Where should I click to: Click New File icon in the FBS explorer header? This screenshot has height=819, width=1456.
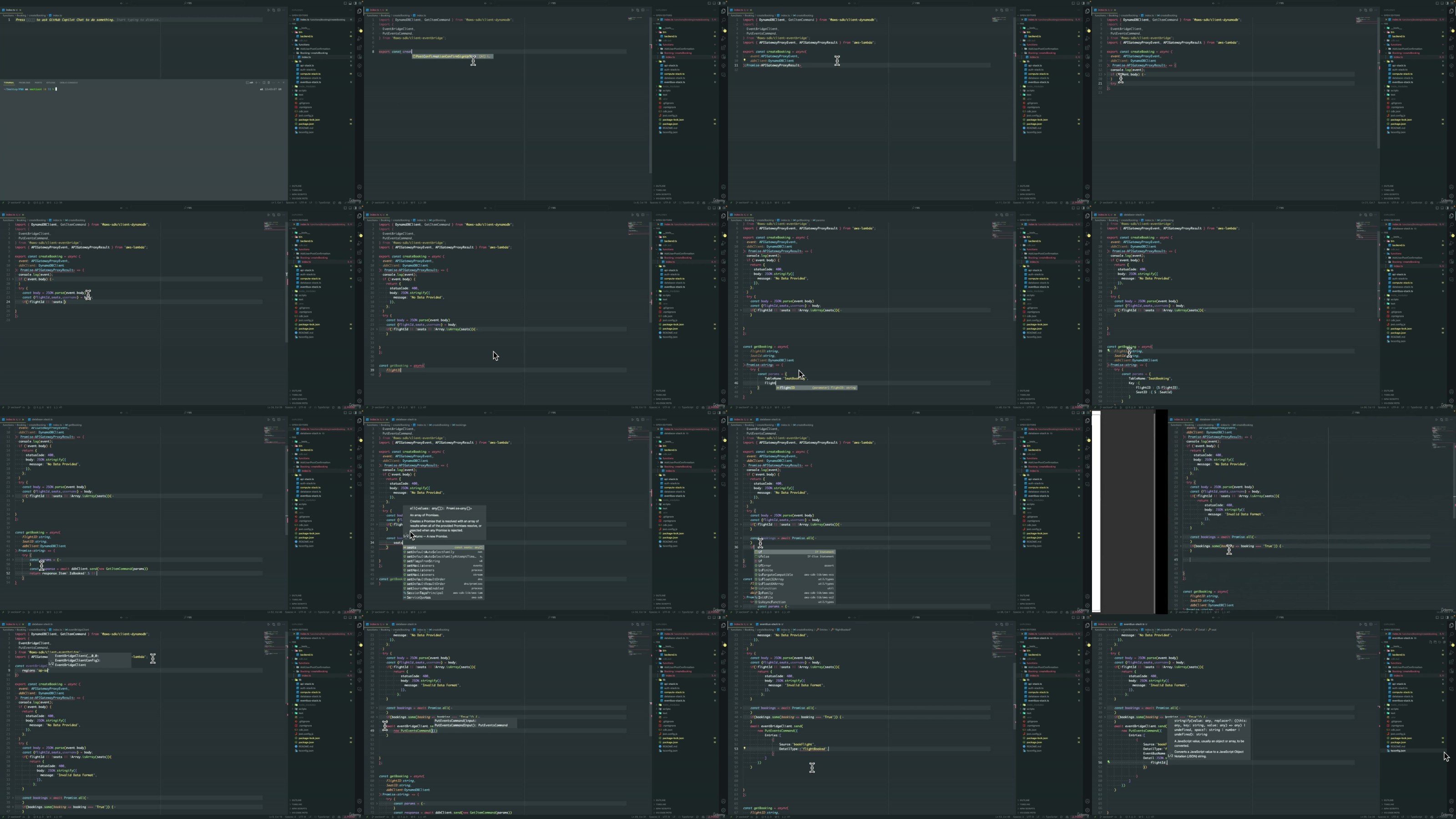1431,642
